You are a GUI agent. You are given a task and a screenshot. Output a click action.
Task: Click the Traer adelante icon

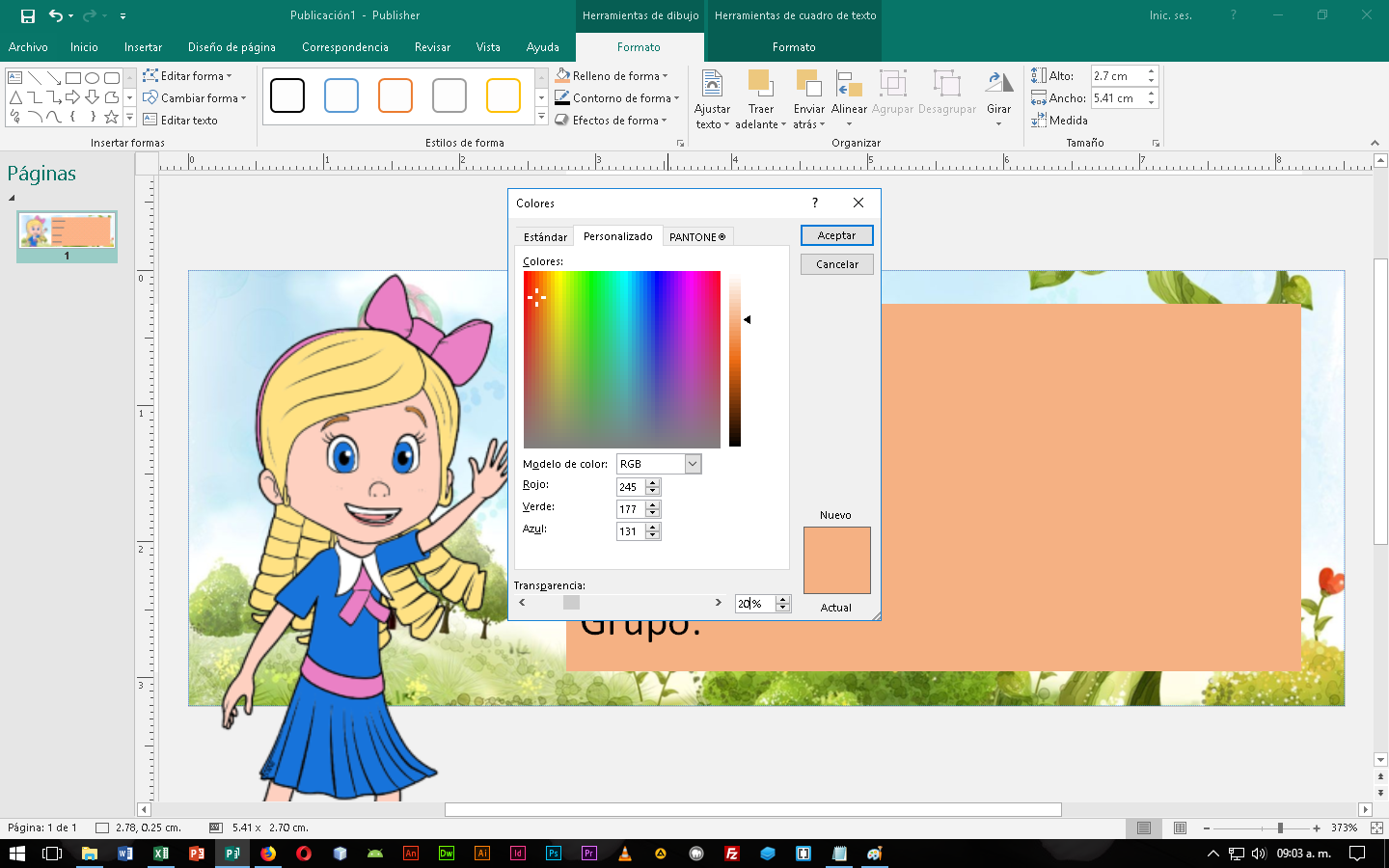coord(760,83)
